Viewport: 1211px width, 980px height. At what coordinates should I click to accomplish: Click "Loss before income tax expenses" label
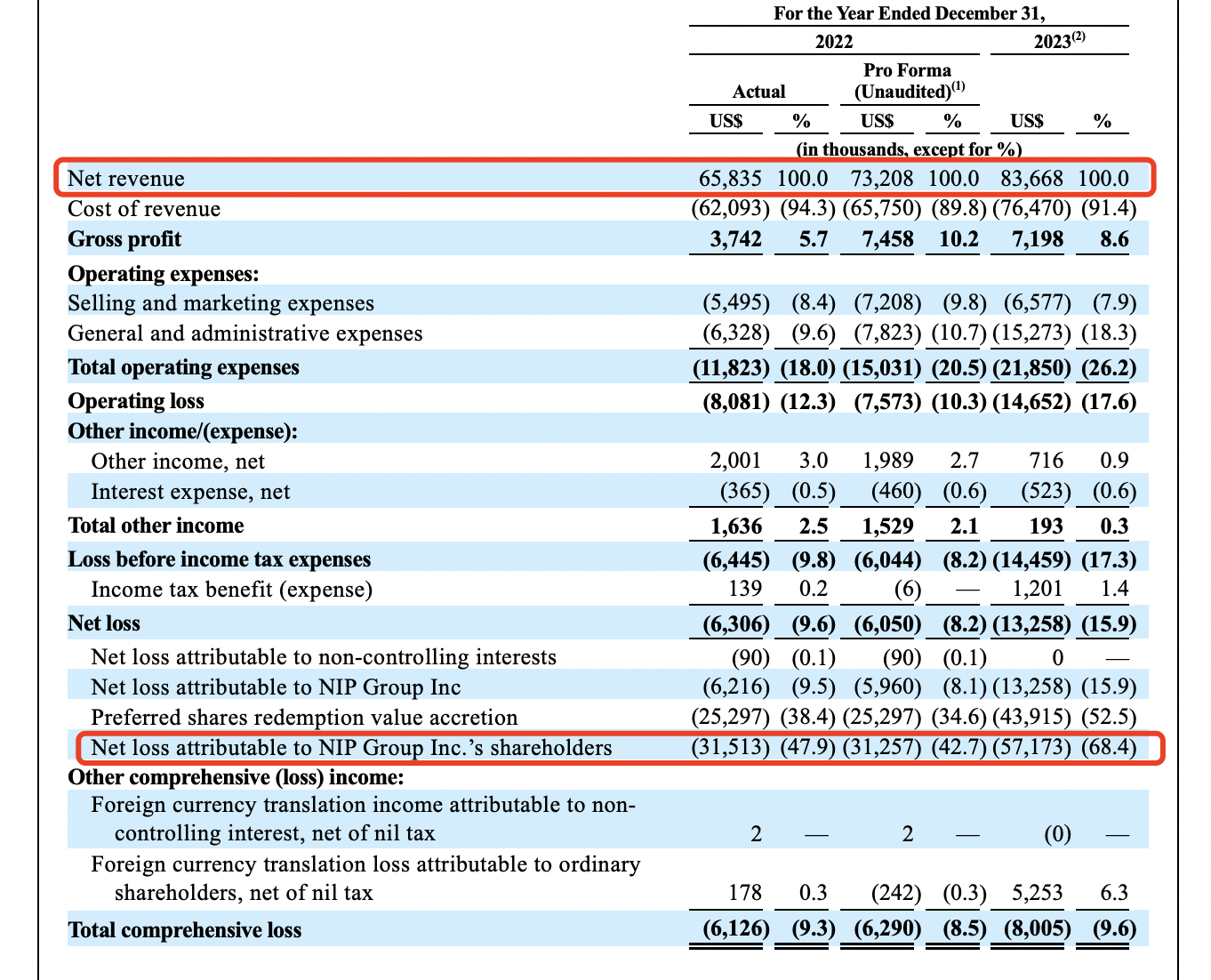pos(220,559)
